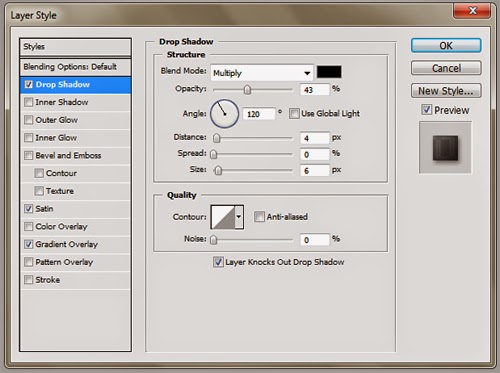
Task: Click the black shadow color swatch
Action: (x=329, y=72)
